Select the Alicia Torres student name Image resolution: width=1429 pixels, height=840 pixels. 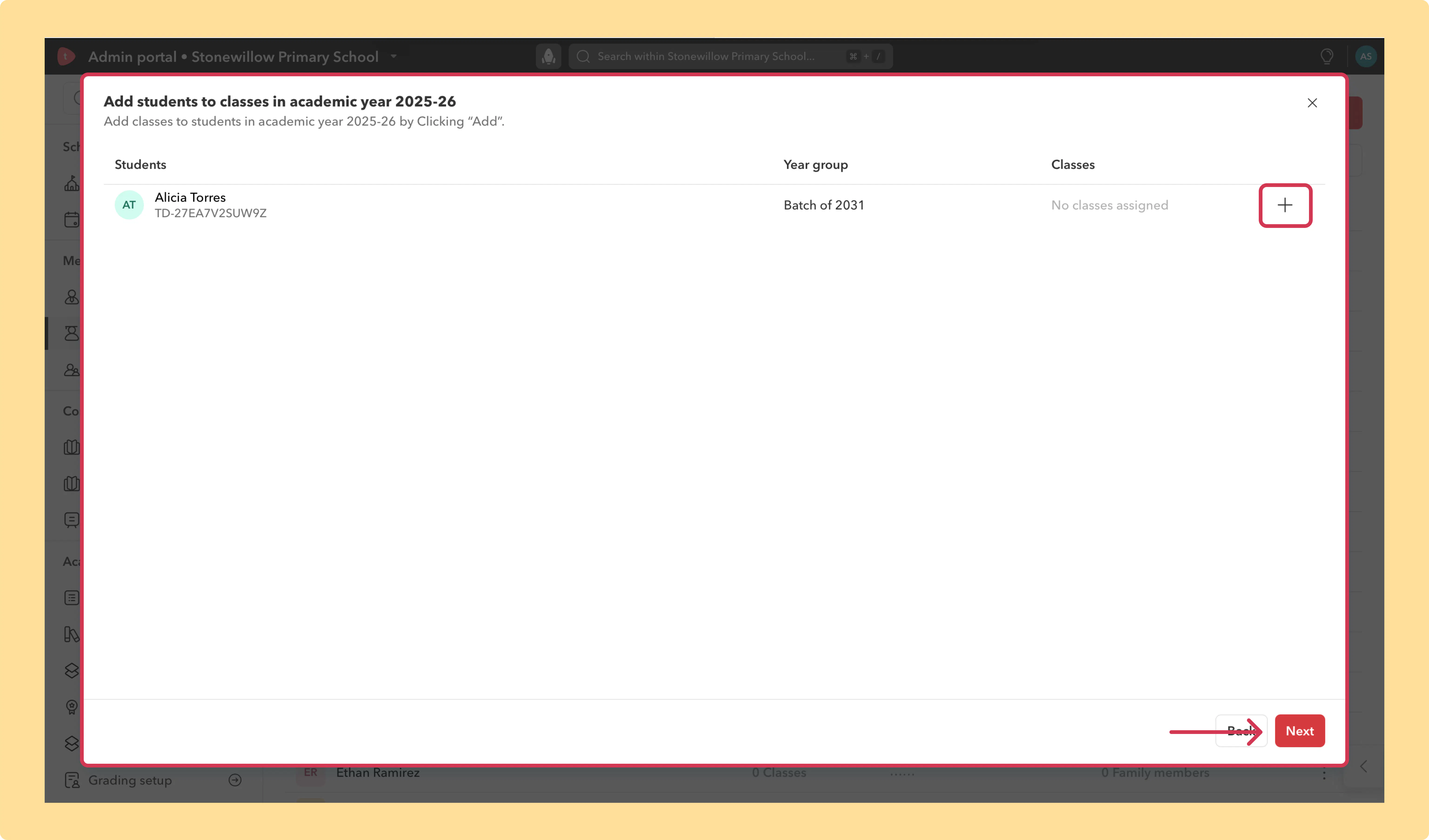[x=190, y=197]
